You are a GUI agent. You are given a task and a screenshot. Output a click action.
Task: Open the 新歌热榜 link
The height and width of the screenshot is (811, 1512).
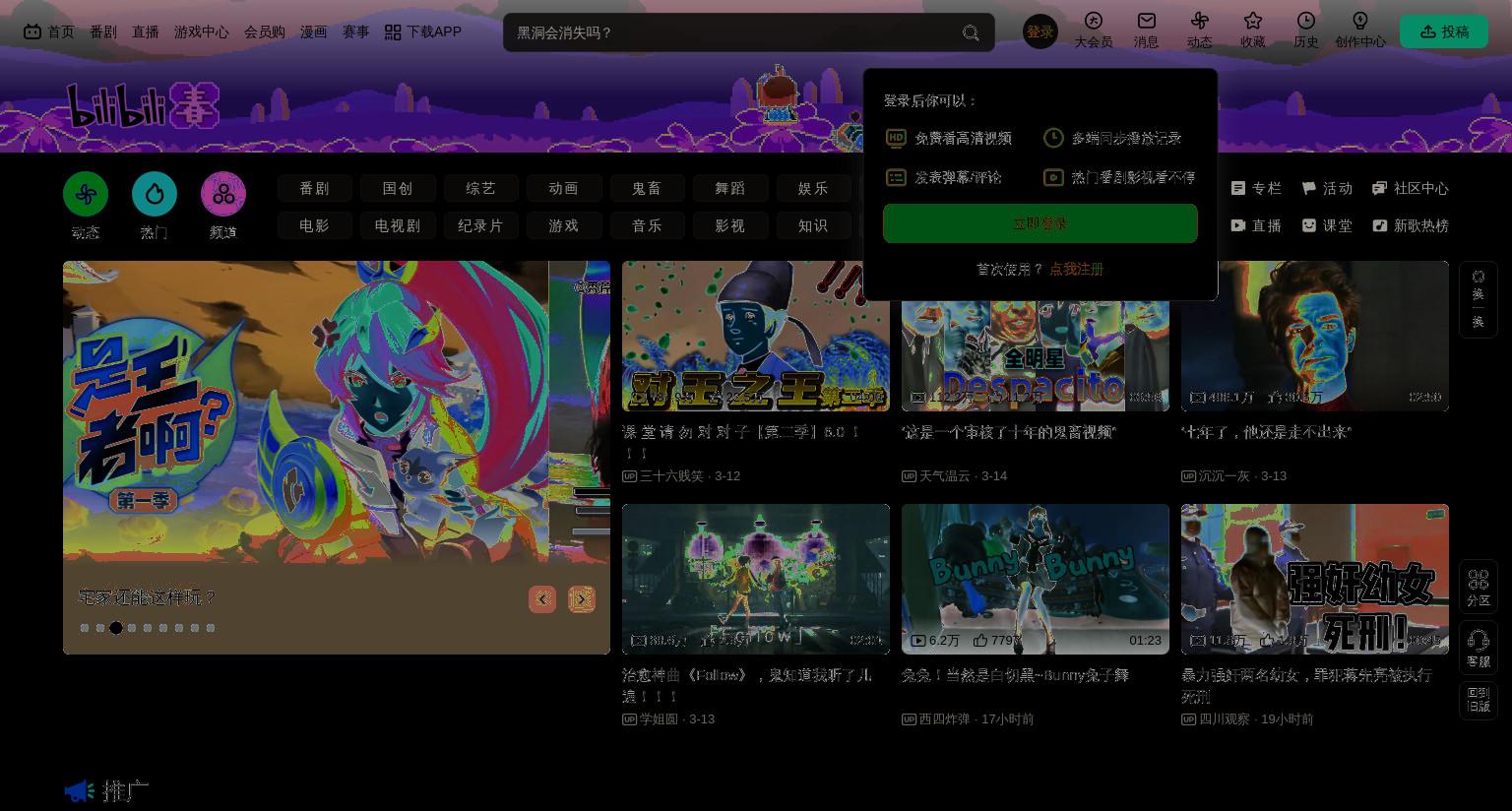[1411, 225]
